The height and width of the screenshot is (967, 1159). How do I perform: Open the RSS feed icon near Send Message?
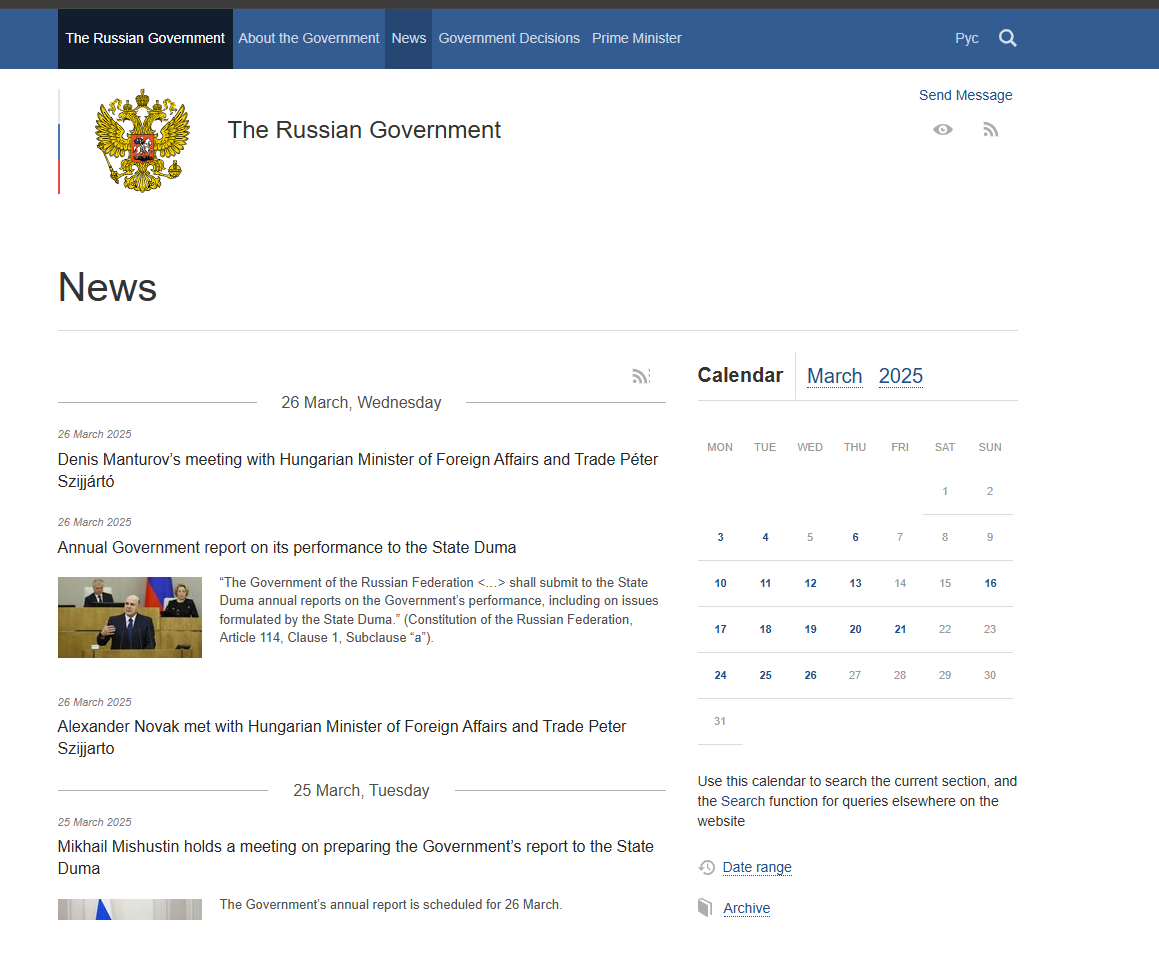990,130
